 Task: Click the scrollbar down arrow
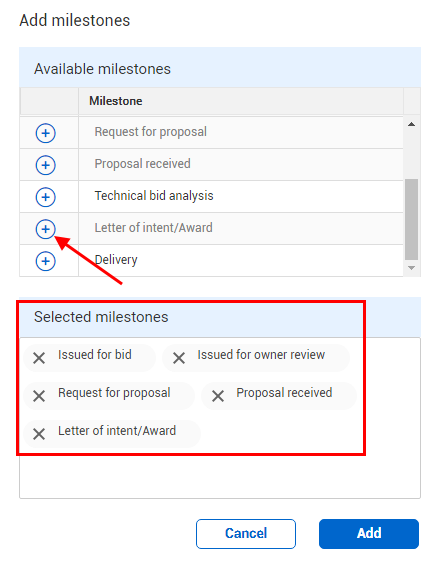point(411,268)
